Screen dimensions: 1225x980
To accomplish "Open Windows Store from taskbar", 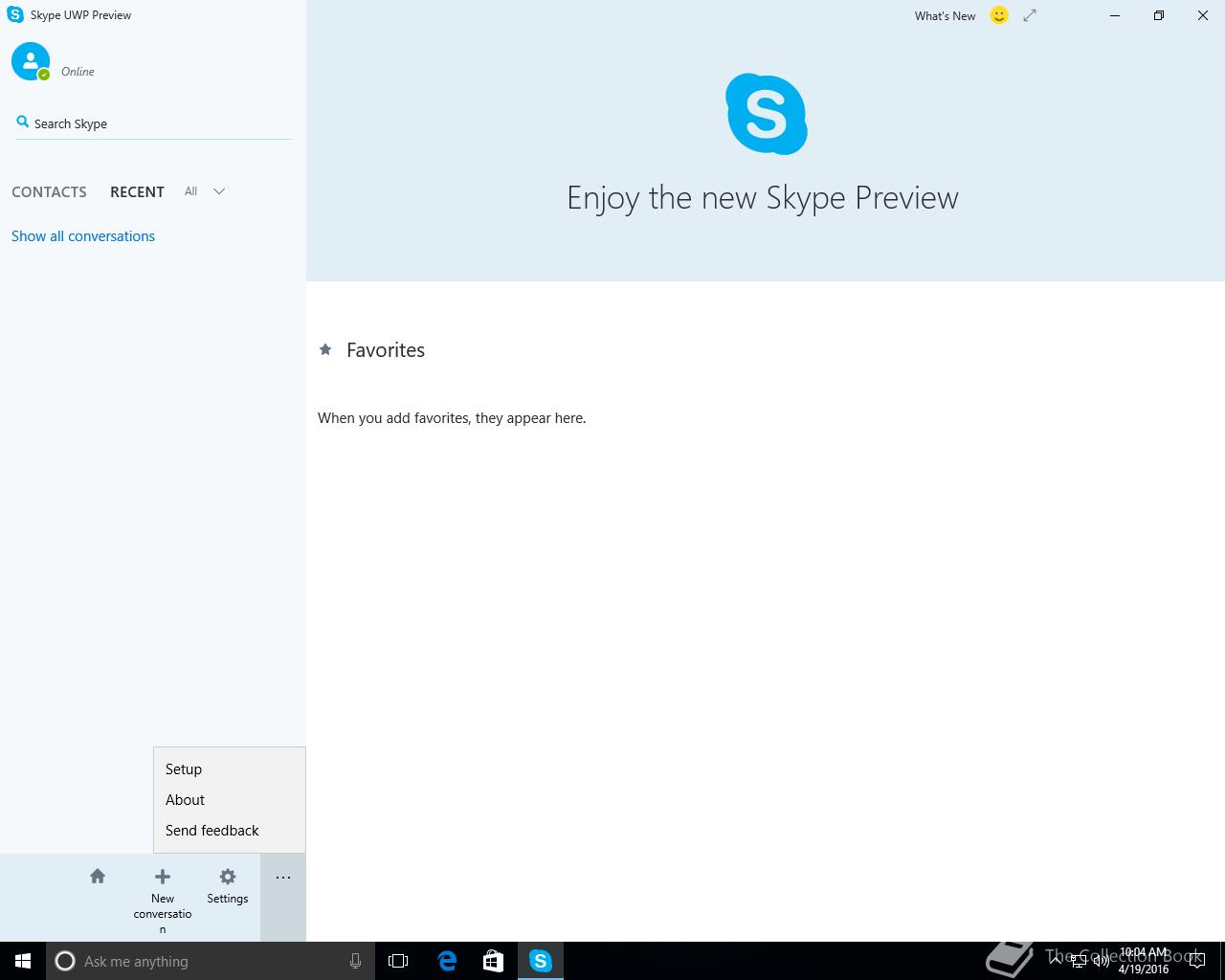I will [x=493, y=961].
